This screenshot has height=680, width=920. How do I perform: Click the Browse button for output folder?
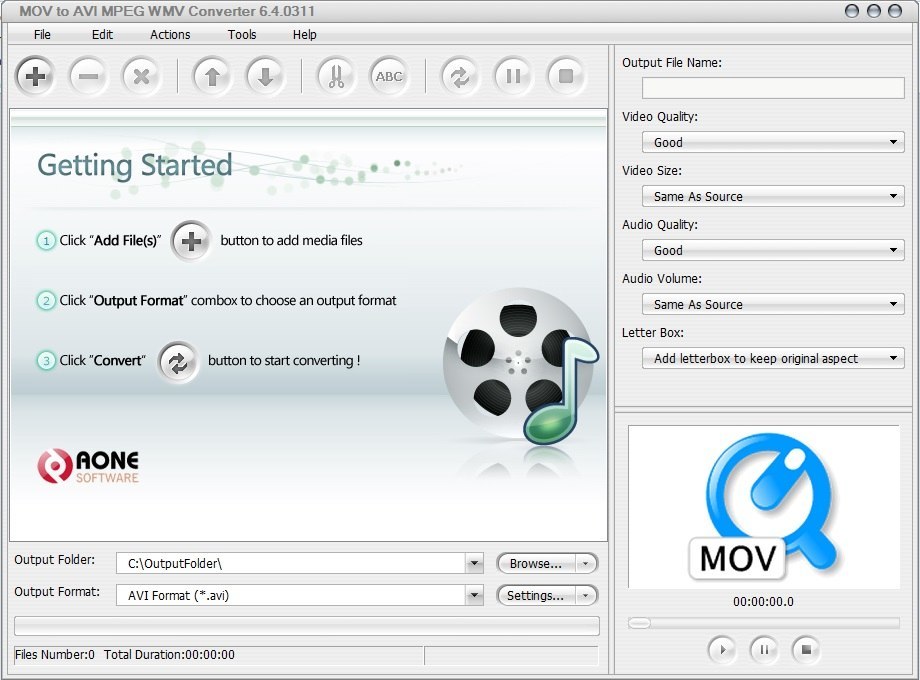(x=536, y=563)
